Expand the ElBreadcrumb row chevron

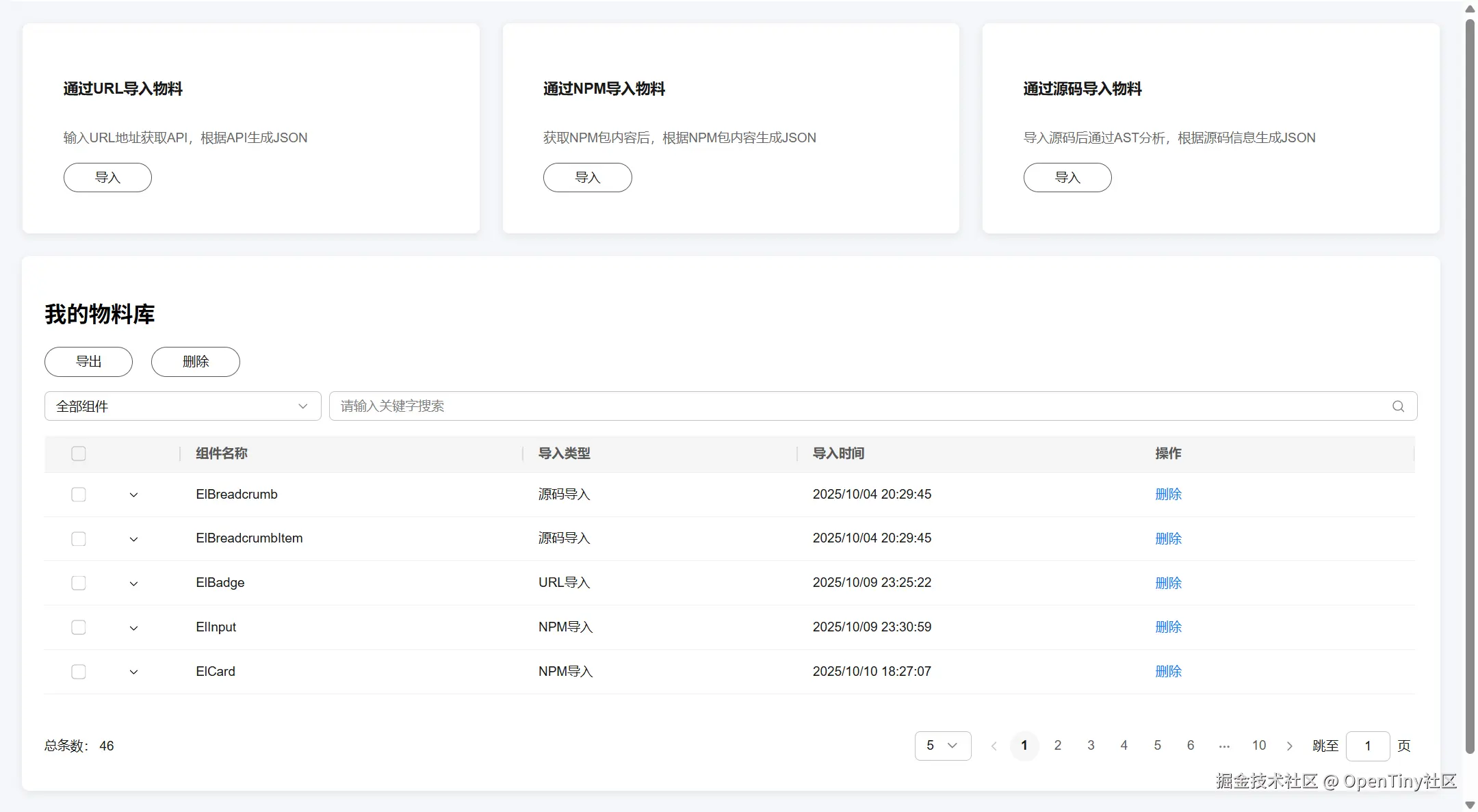133,495
